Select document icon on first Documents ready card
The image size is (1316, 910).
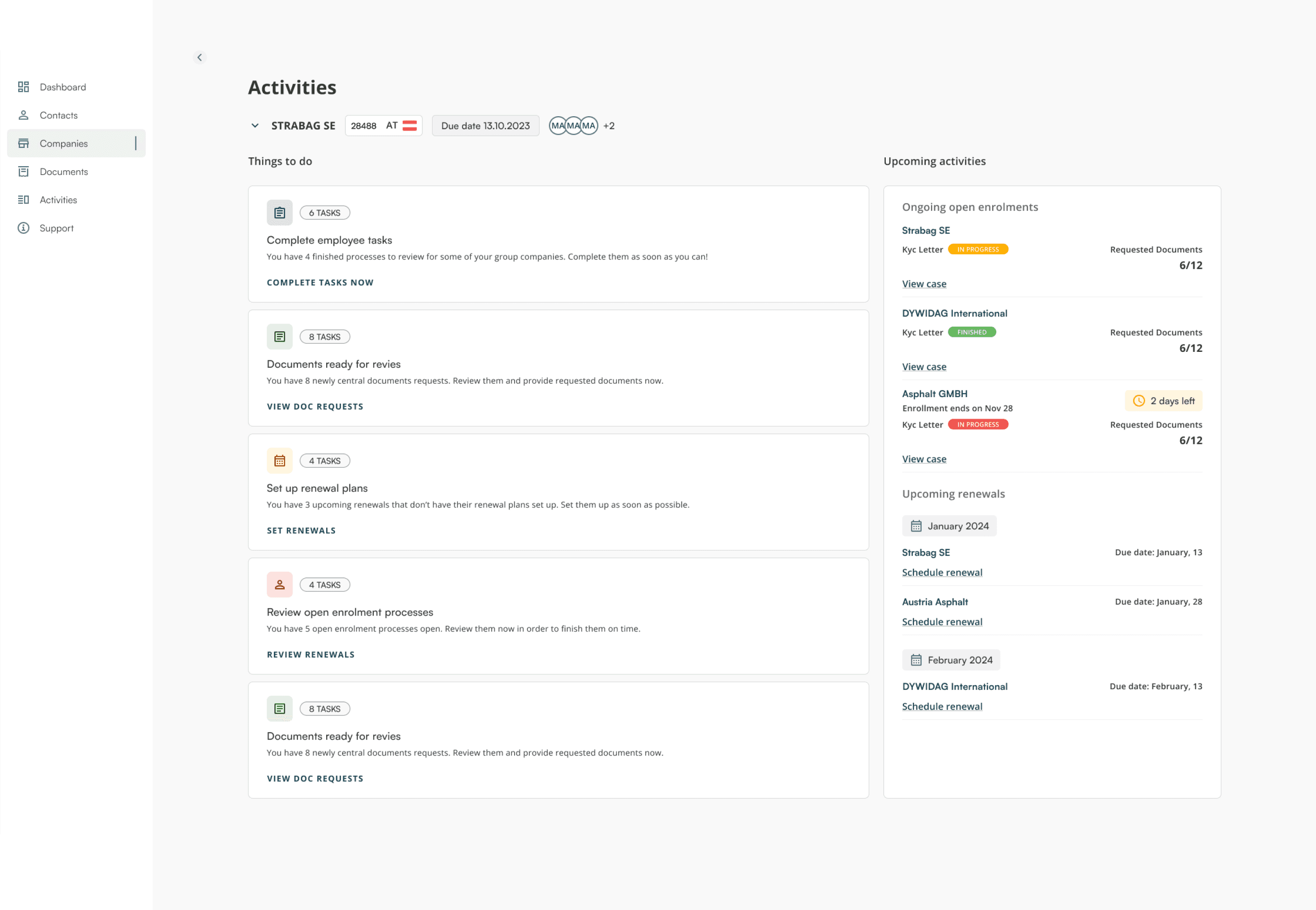[280, 336]
